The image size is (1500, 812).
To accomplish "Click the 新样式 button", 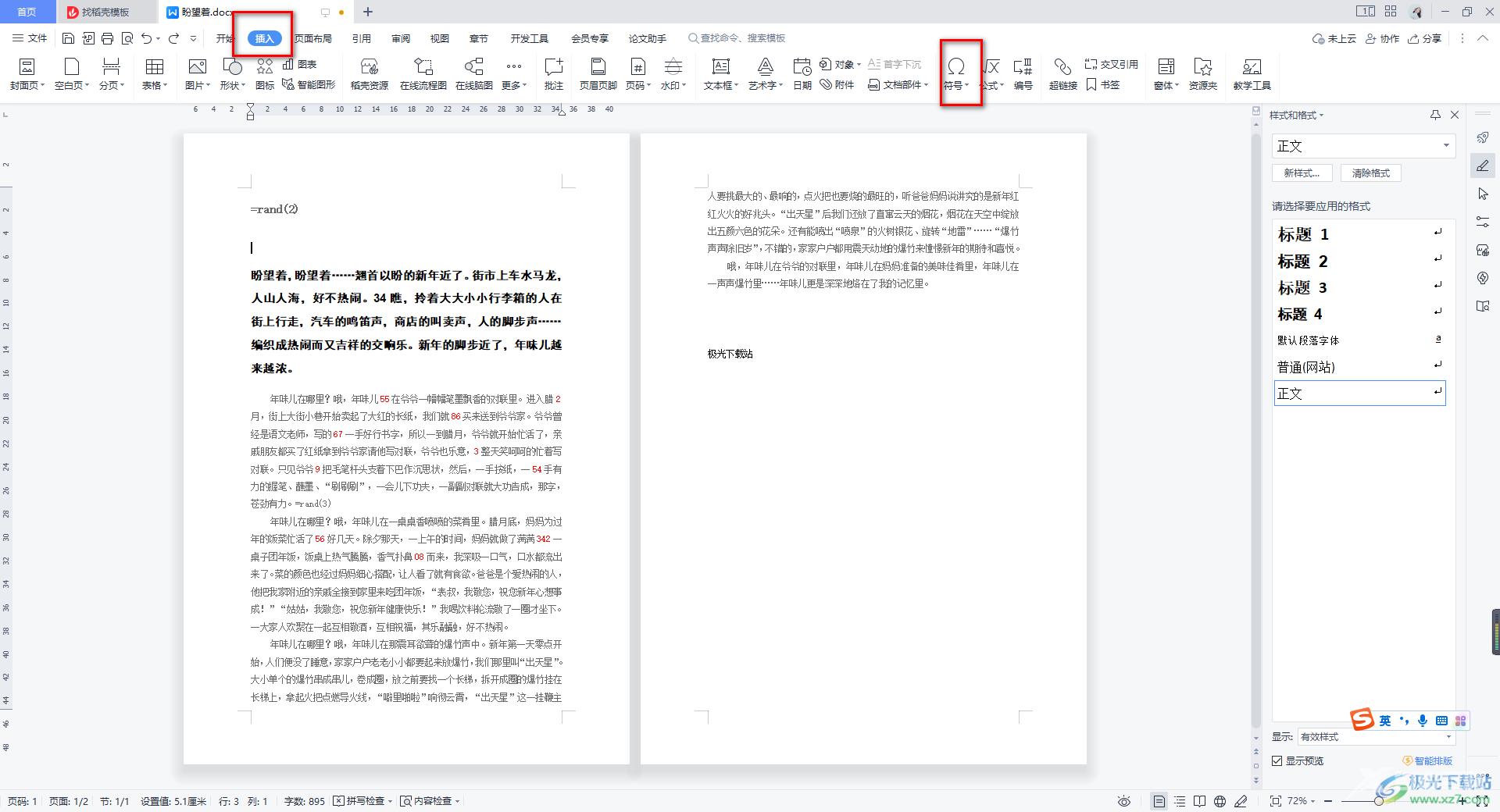I will (x=1302, y=173).
